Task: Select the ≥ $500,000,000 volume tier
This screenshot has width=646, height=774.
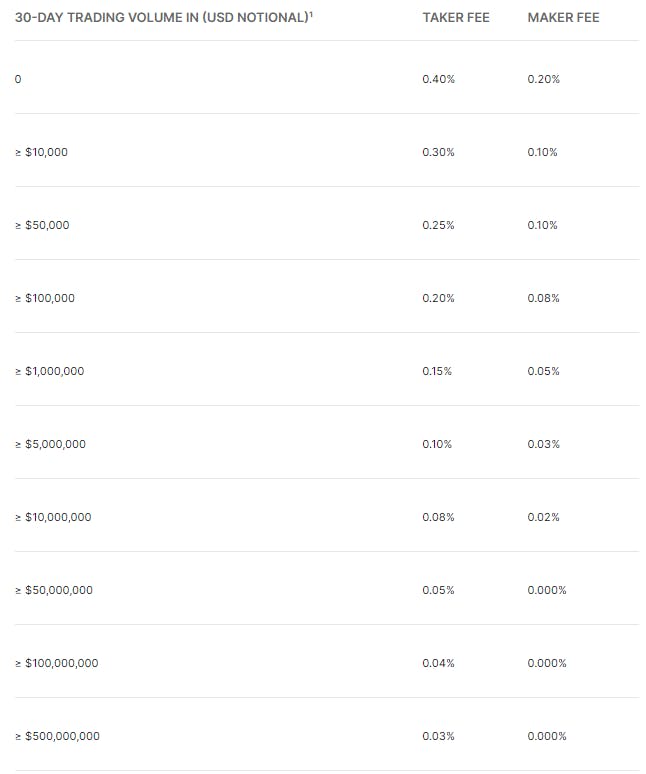Action: pos(57,736)
